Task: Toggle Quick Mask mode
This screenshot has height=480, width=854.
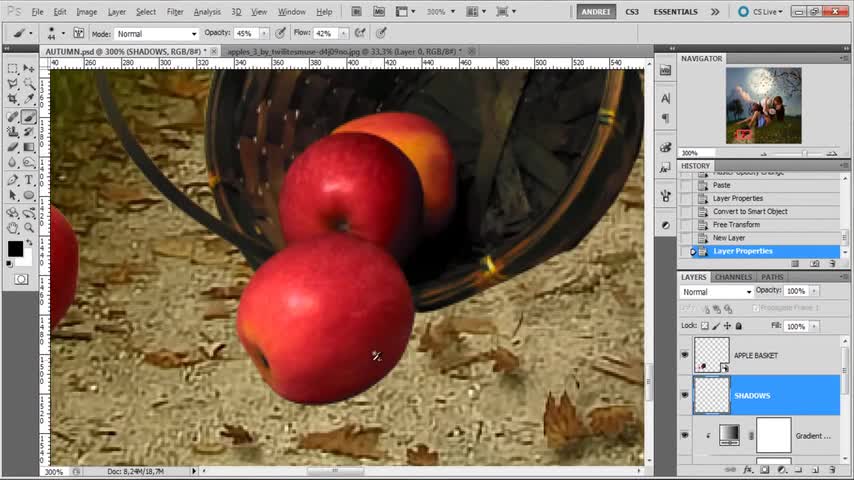Action: point(21,280)
